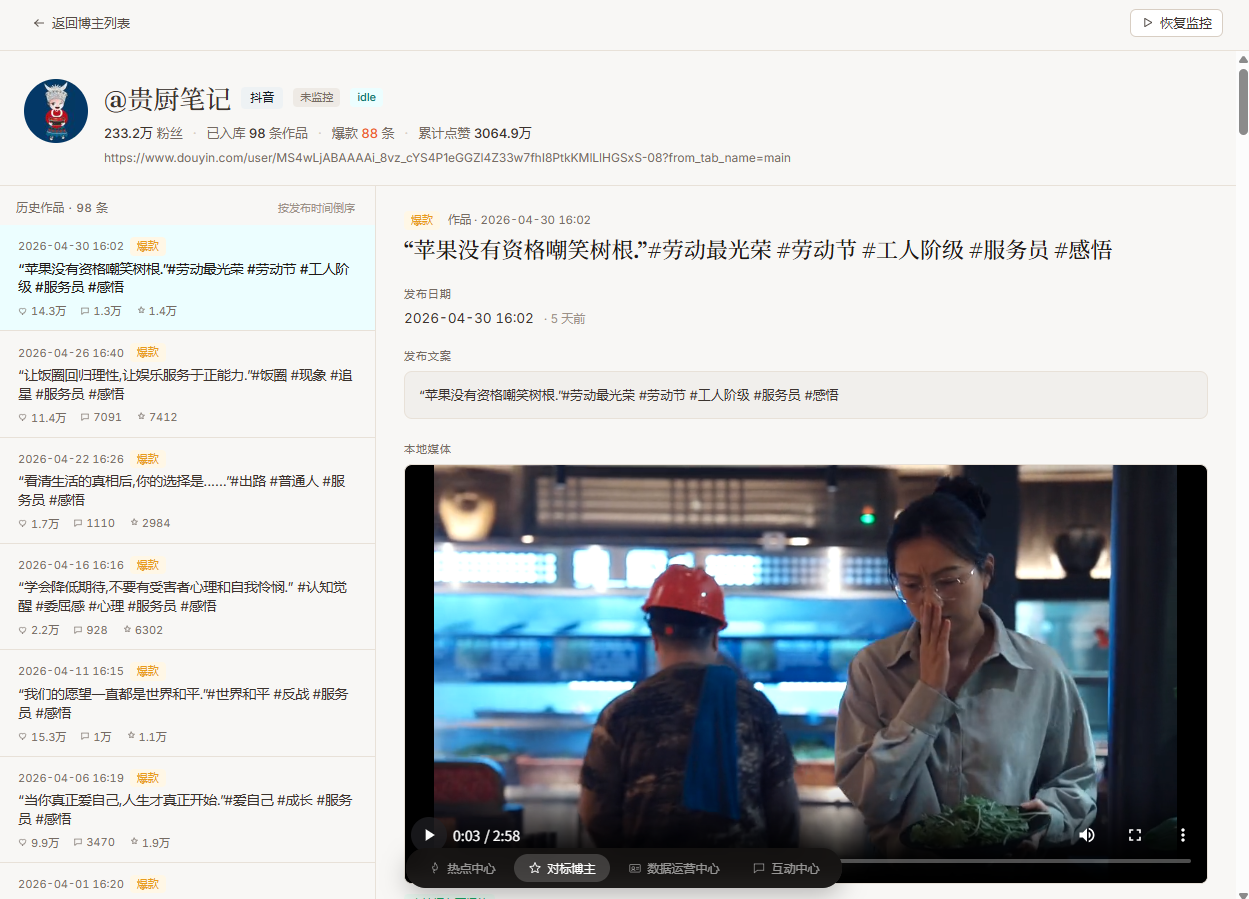Click the 爆款 tag in detail header
The height and width of the screenshot is (899, 1249).
(x=422, y=220)
